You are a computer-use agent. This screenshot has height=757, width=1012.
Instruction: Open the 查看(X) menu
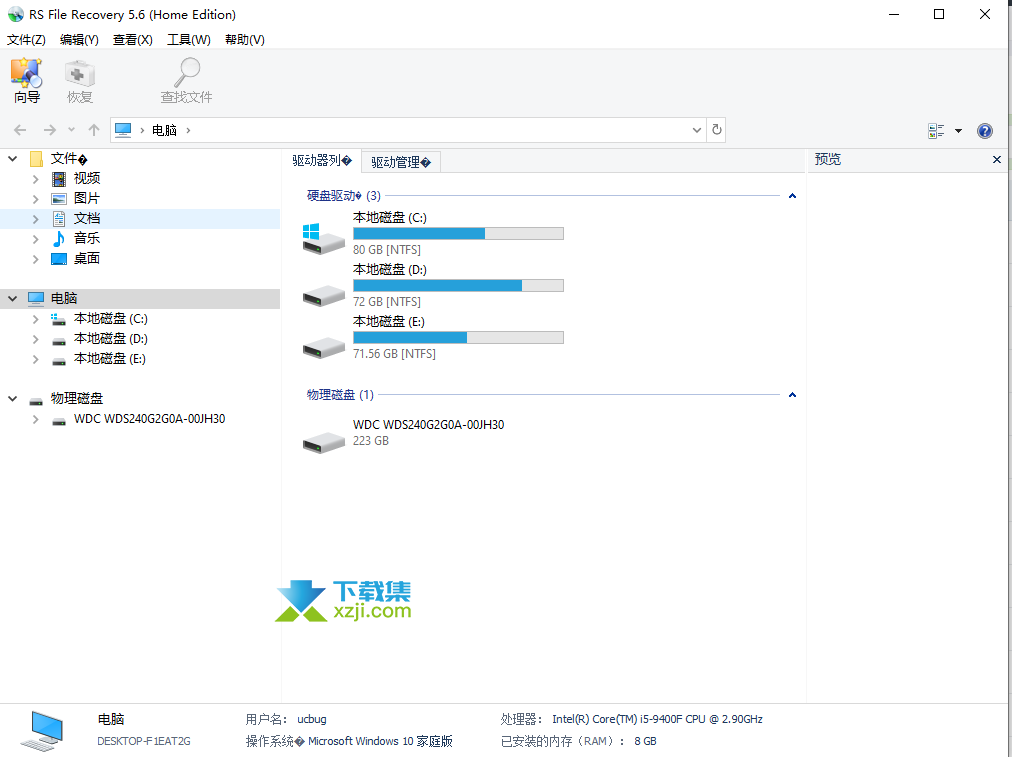point(133,40)
